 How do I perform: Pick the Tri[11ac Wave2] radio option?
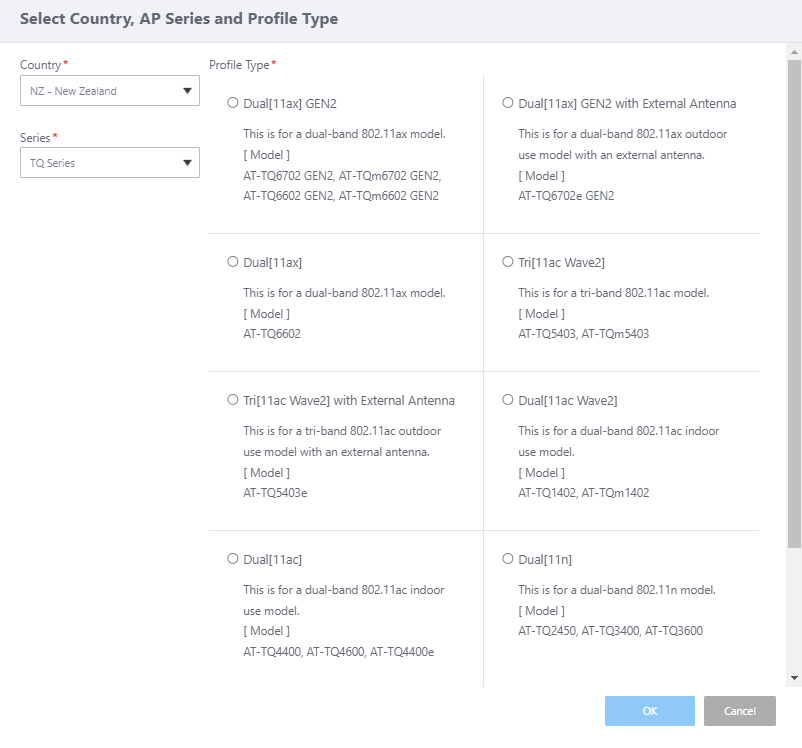[508, 262]
